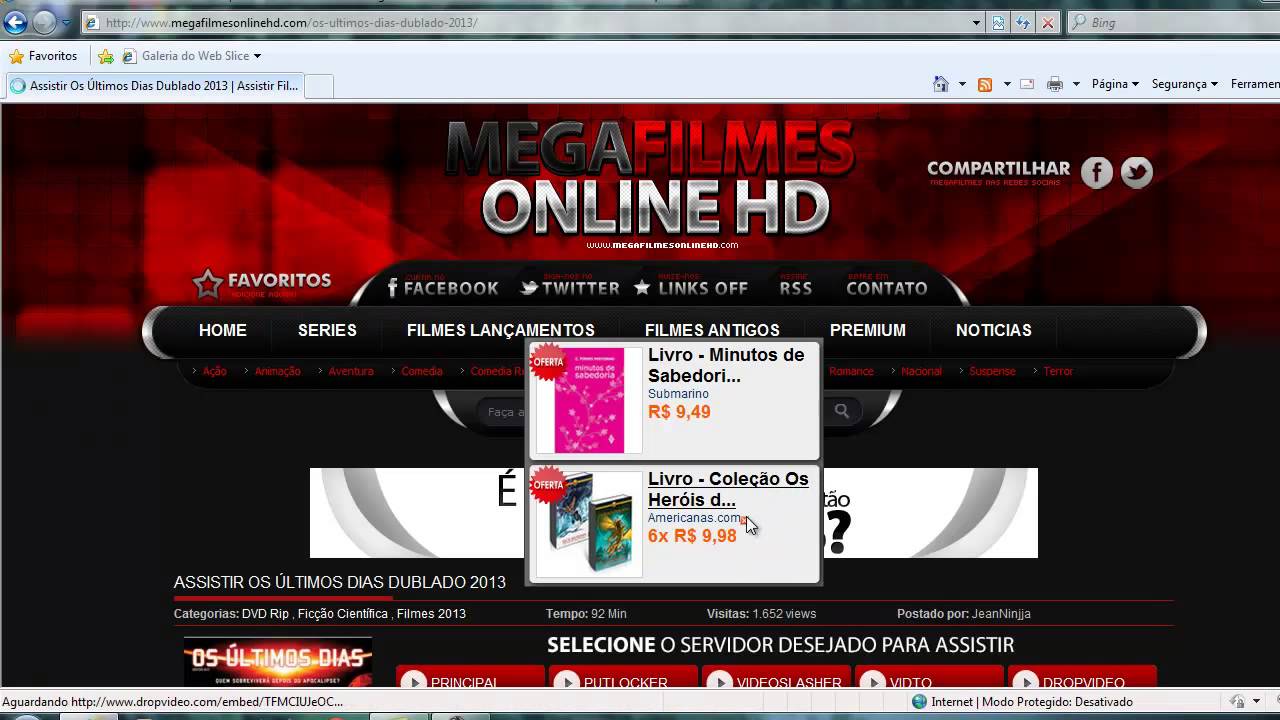Click the R$ 9,49 price text
This screenshot has height=720, width=1280.
click(679, 412)
